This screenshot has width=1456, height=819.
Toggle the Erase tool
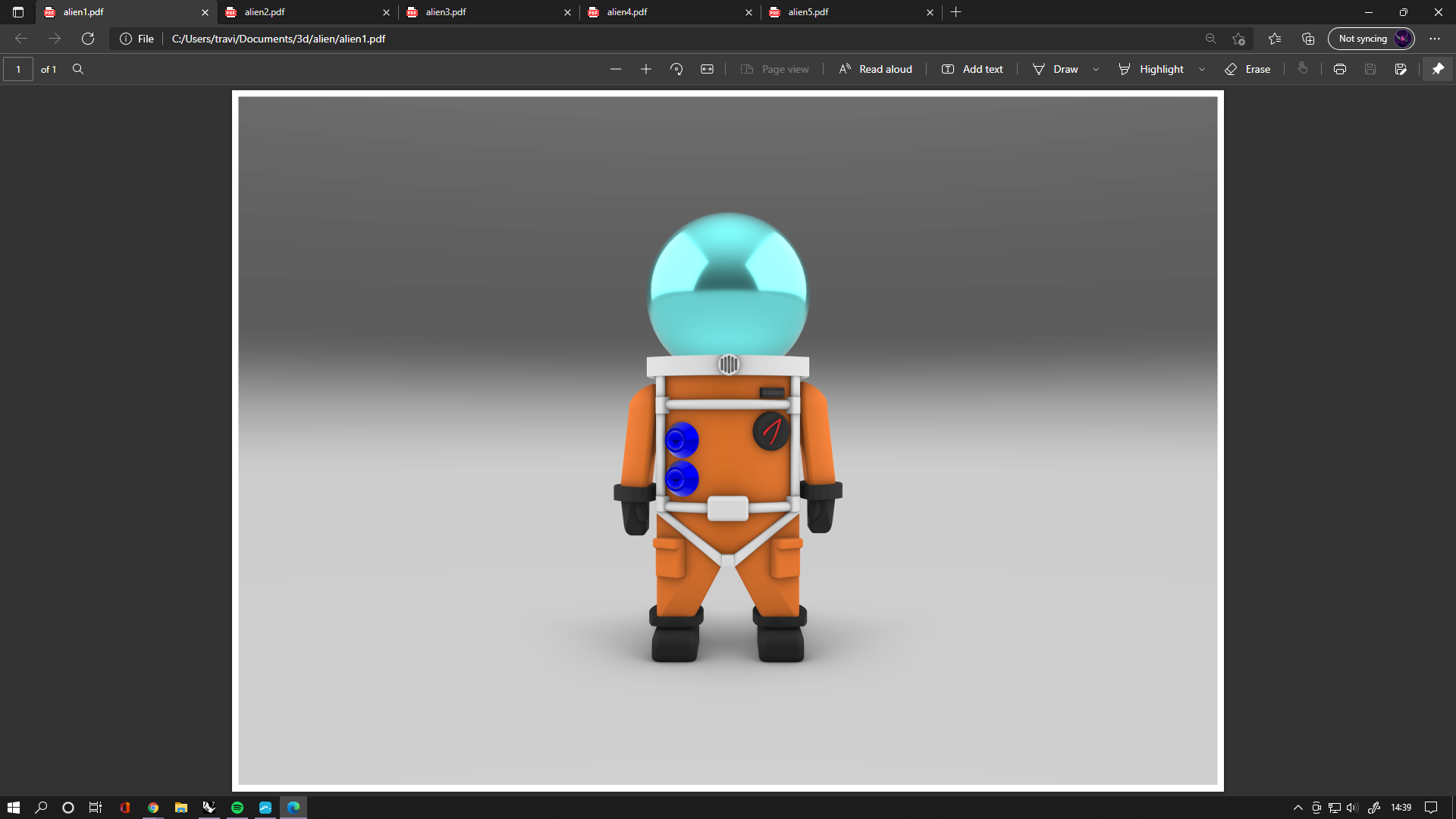pos(1247,69)
